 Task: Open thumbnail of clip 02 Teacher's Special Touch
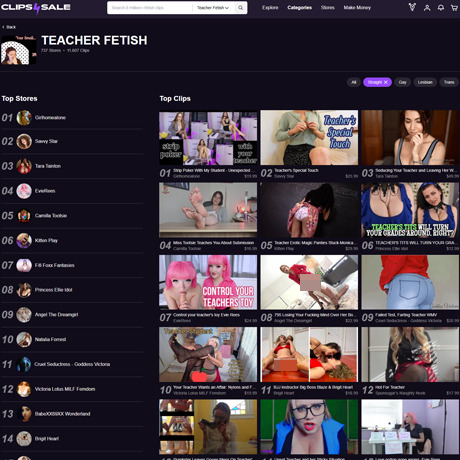[309, 138]
